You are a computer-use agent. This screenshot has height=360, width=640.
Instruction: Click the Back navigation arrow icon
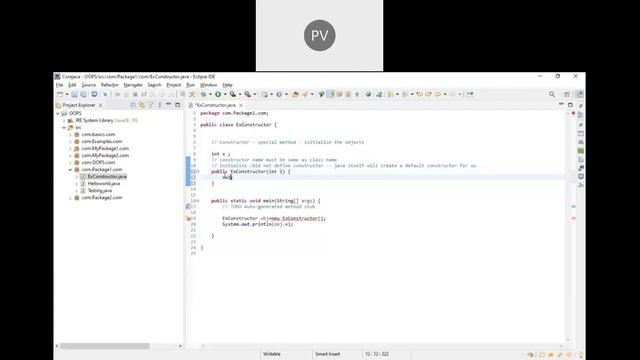click(438, 94)
